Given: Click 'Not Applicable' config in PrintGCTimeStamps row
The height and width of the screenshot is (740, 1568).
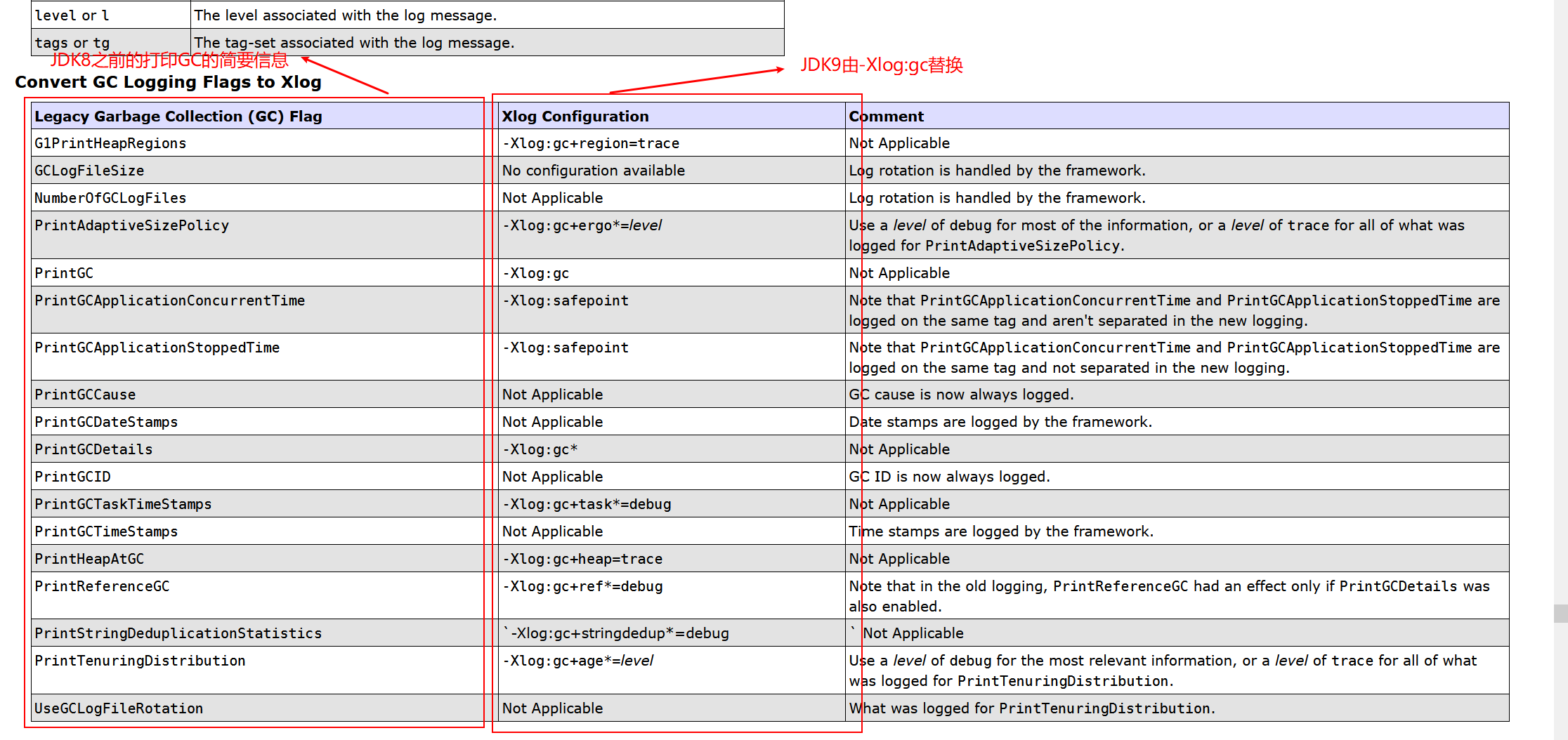Looking at the screenshot, I should click(553, 531).
